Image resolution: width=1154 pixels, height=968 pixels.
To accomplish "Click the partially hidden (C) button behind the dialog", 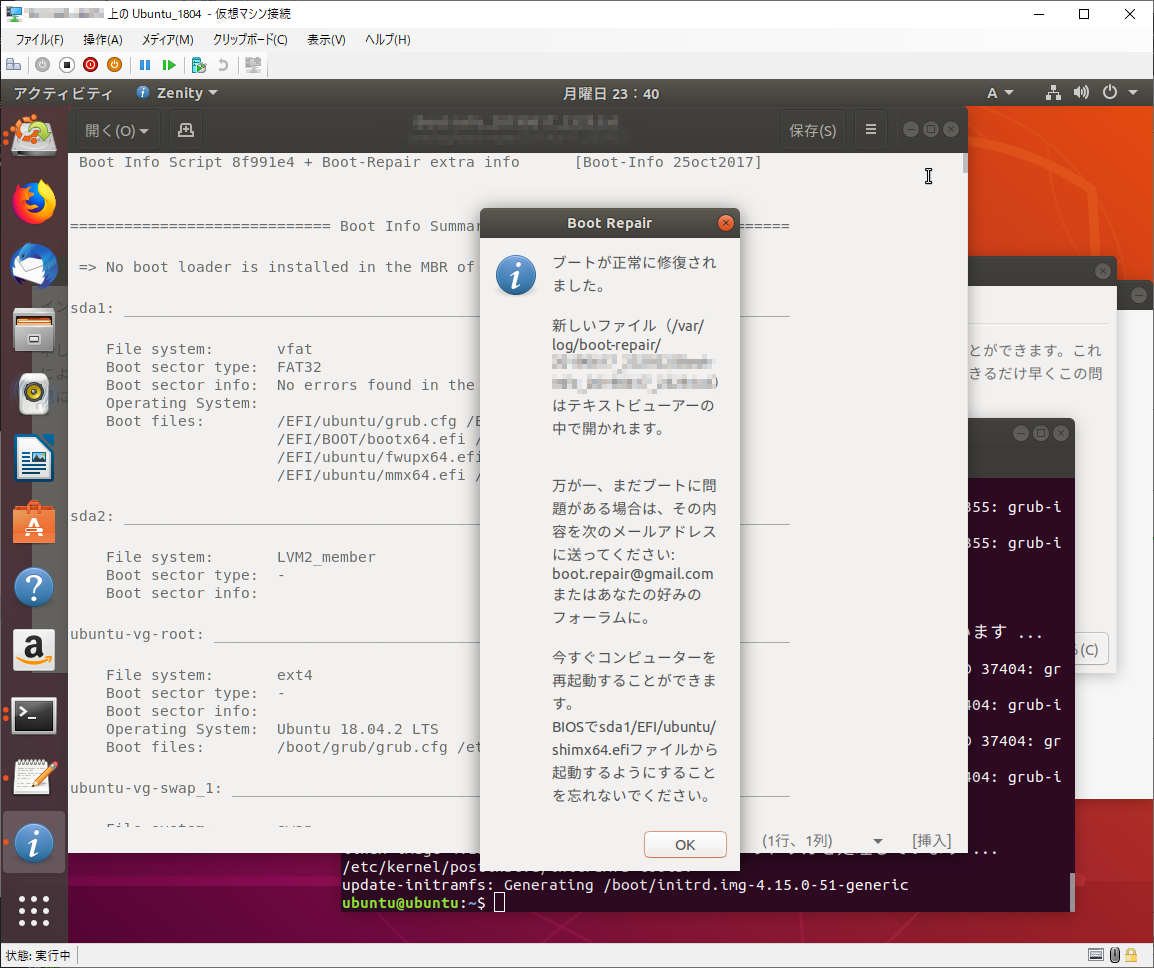I will 1091,649.
